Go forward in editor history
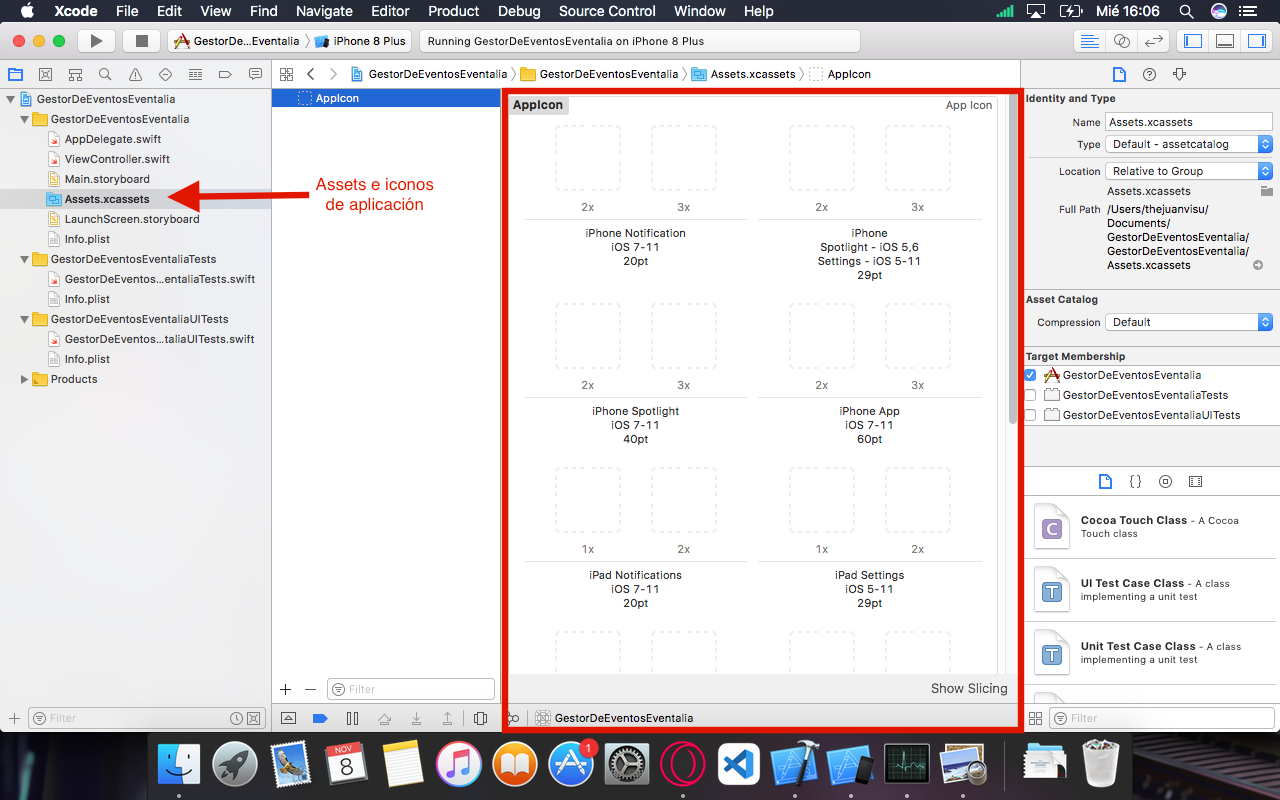 (x=333, y=75)
